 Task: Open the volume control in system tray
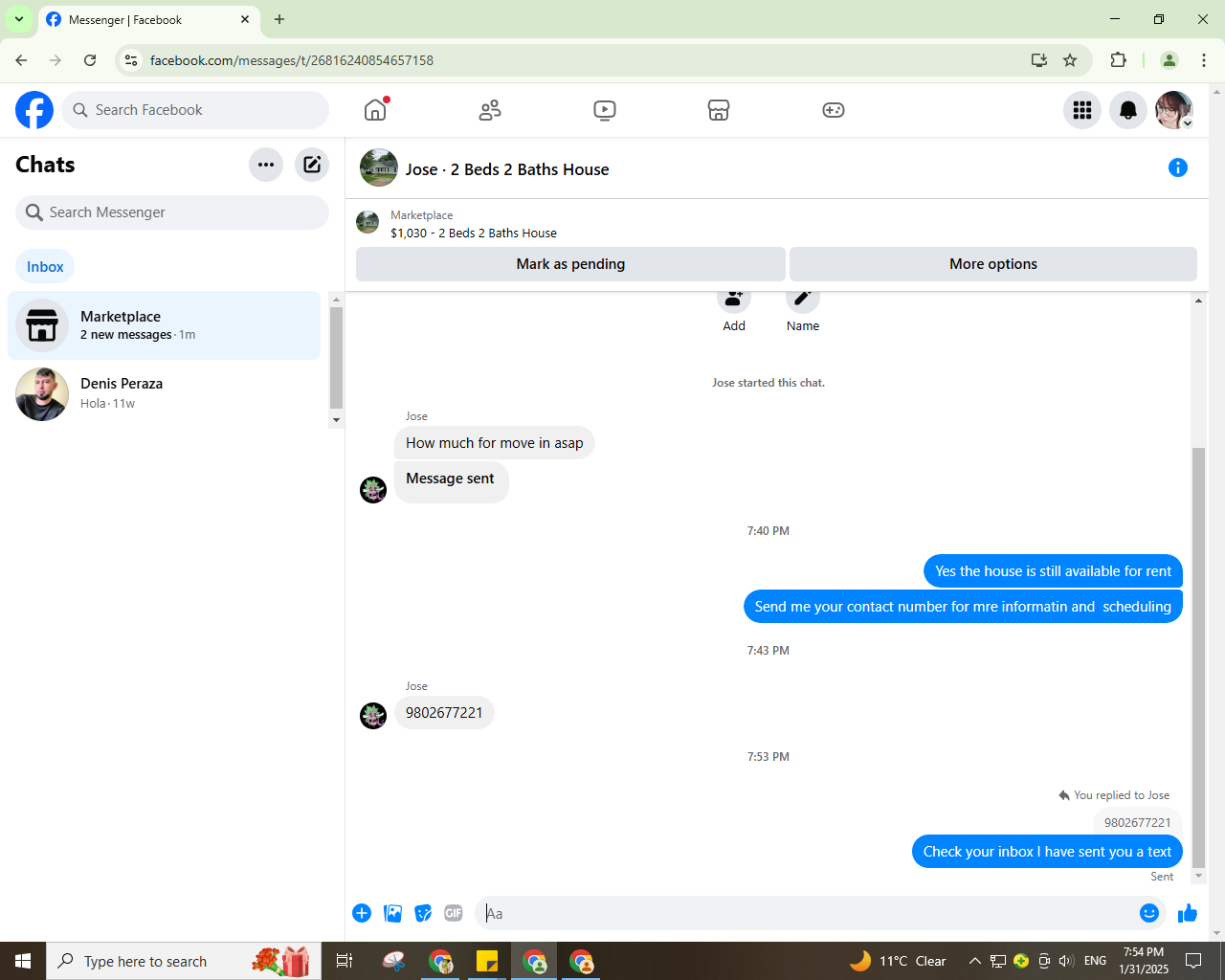(1066, 961)
